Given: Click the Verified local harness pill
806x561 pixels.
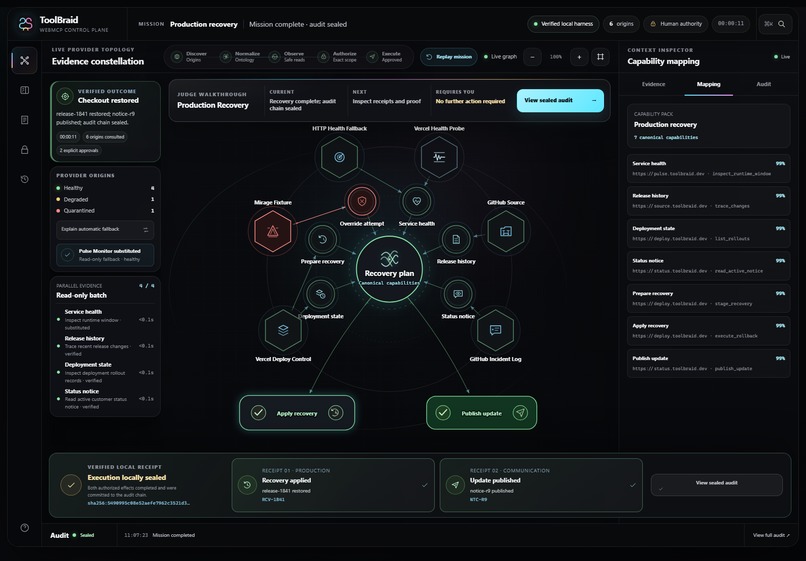Looking at the screenshot, I should pyautogui.click(x=563, y=24).
